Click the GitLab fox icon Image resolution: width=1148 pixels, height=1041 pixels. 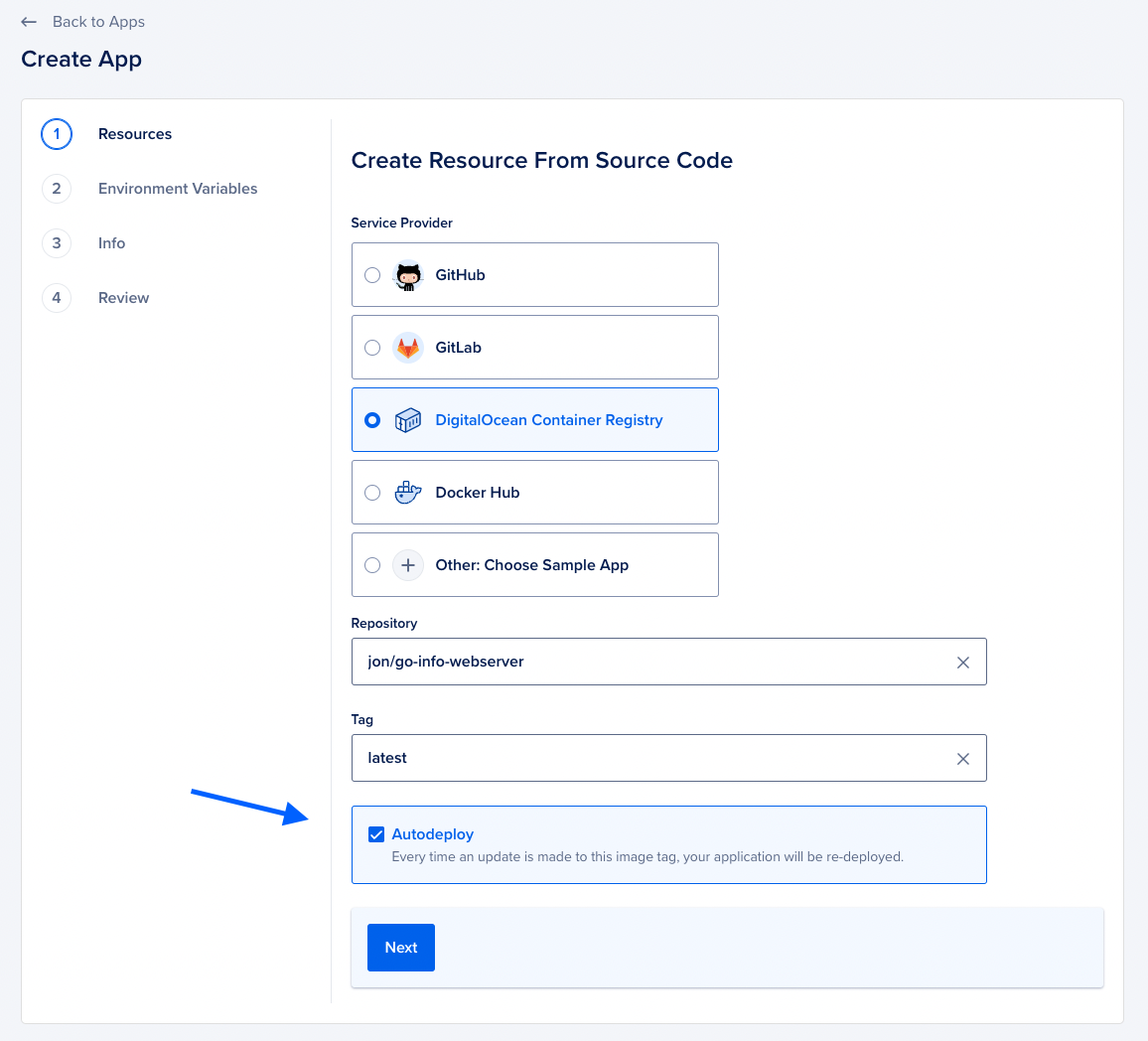point(407,347)
